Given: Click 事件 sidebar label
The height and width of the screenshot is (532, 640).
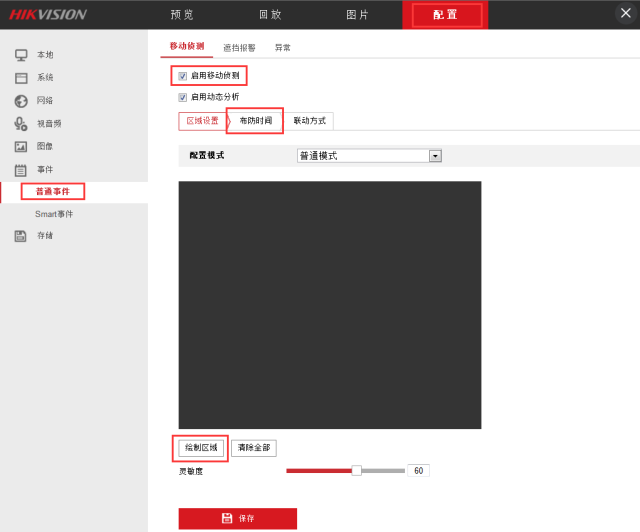Looking at the screenshot, I should (45, 169).
